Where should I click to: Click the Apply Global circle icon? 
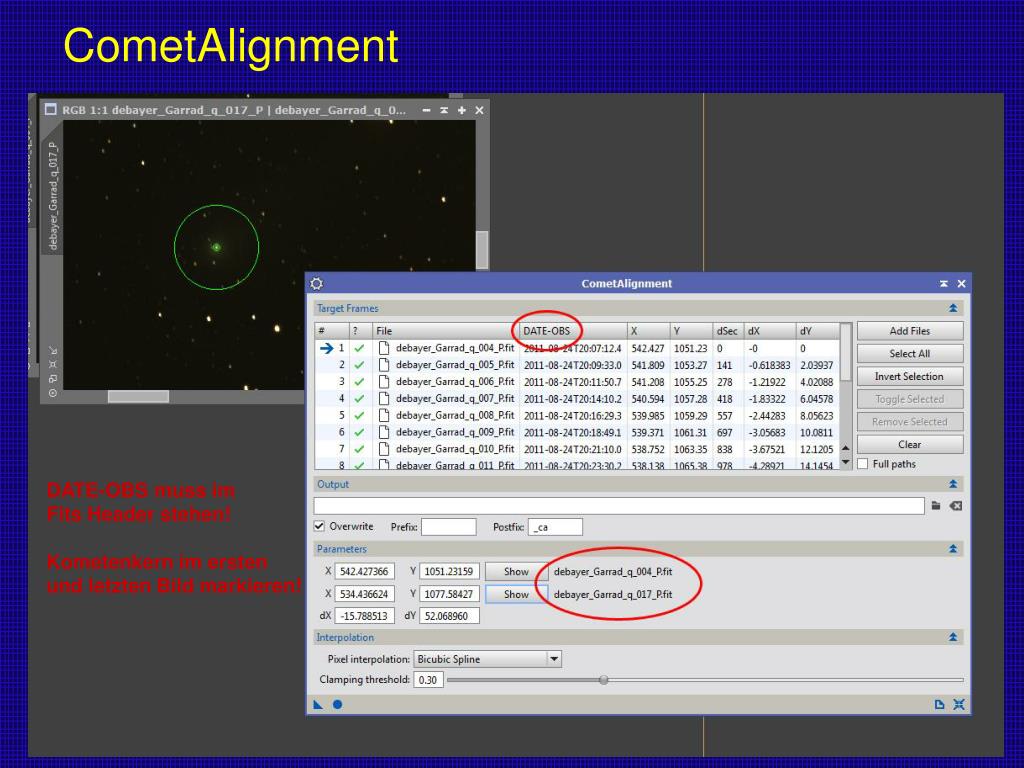click(x=336, y=704)
